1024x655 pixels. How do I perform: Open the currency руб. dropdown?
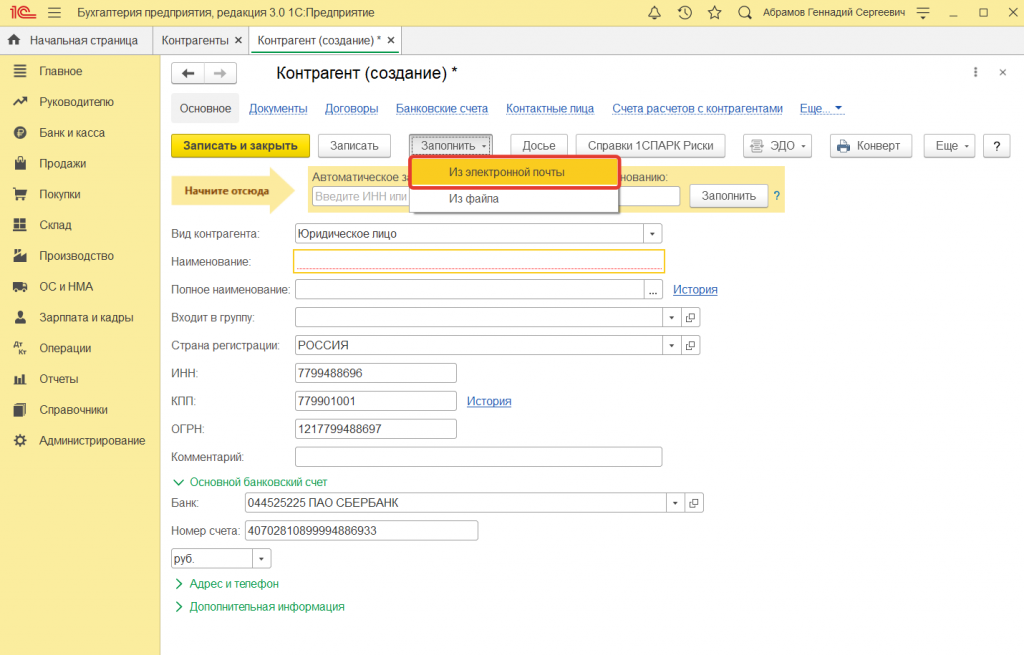[261, 559]
